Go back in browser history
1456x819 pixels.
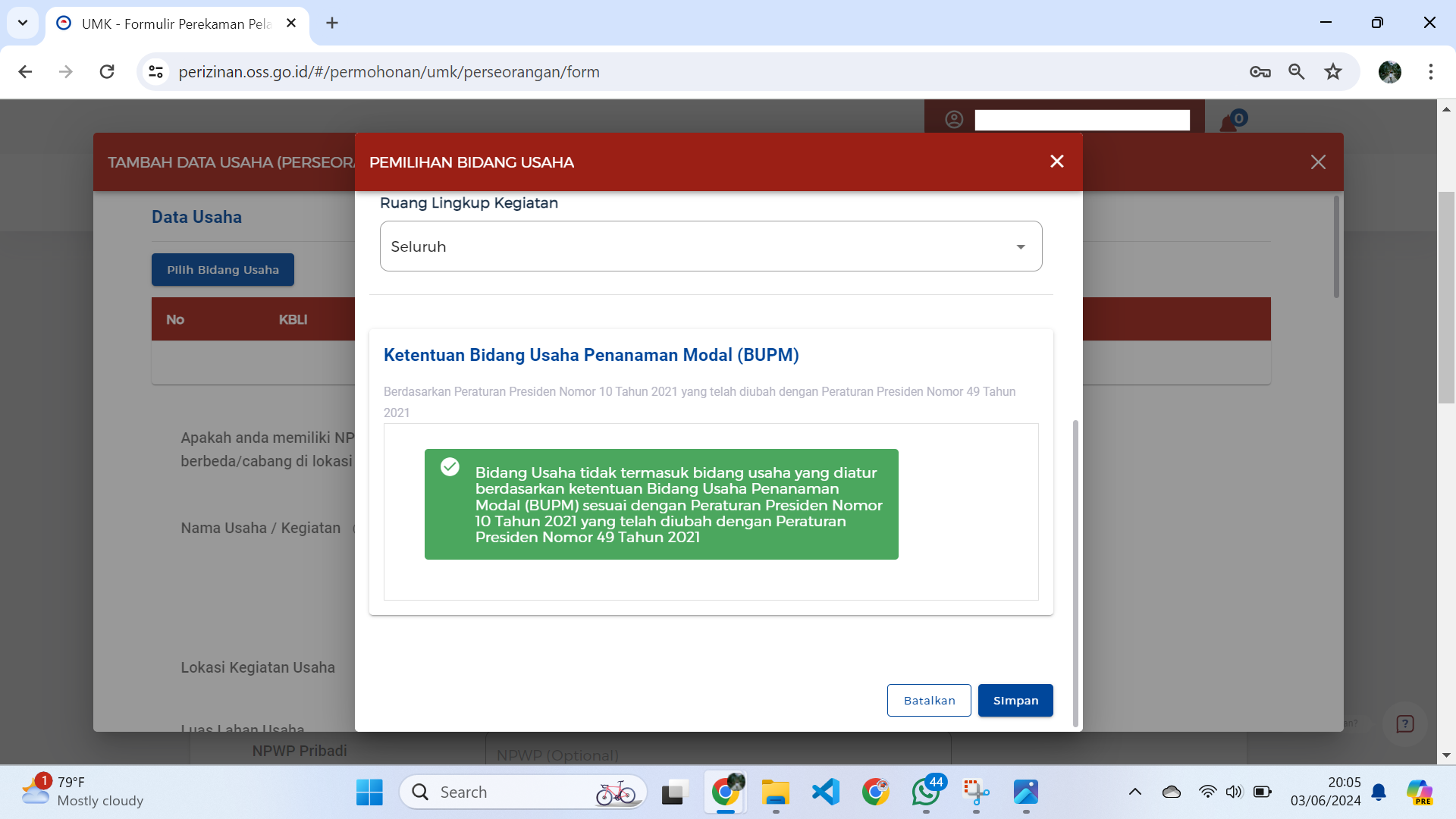click(x=25, y=72)
